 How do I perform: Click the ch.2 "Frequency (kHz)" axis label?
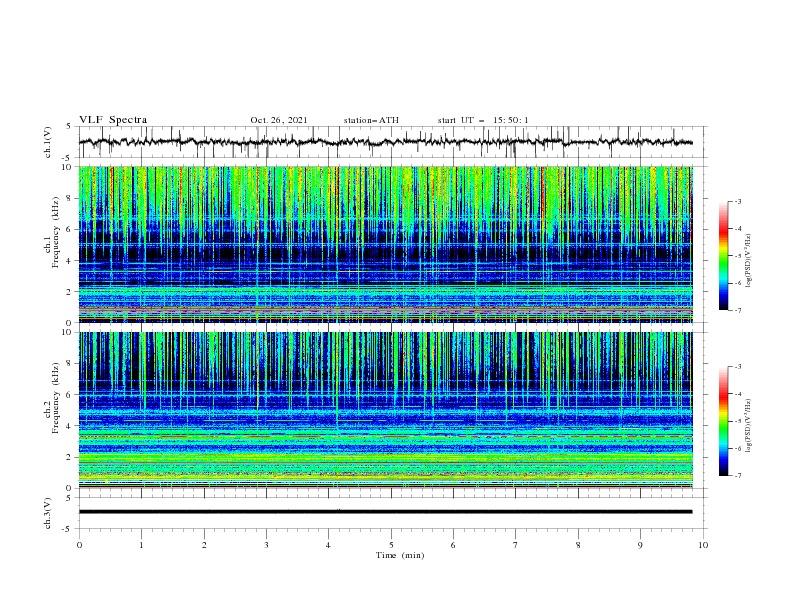(x=55, y=397)
